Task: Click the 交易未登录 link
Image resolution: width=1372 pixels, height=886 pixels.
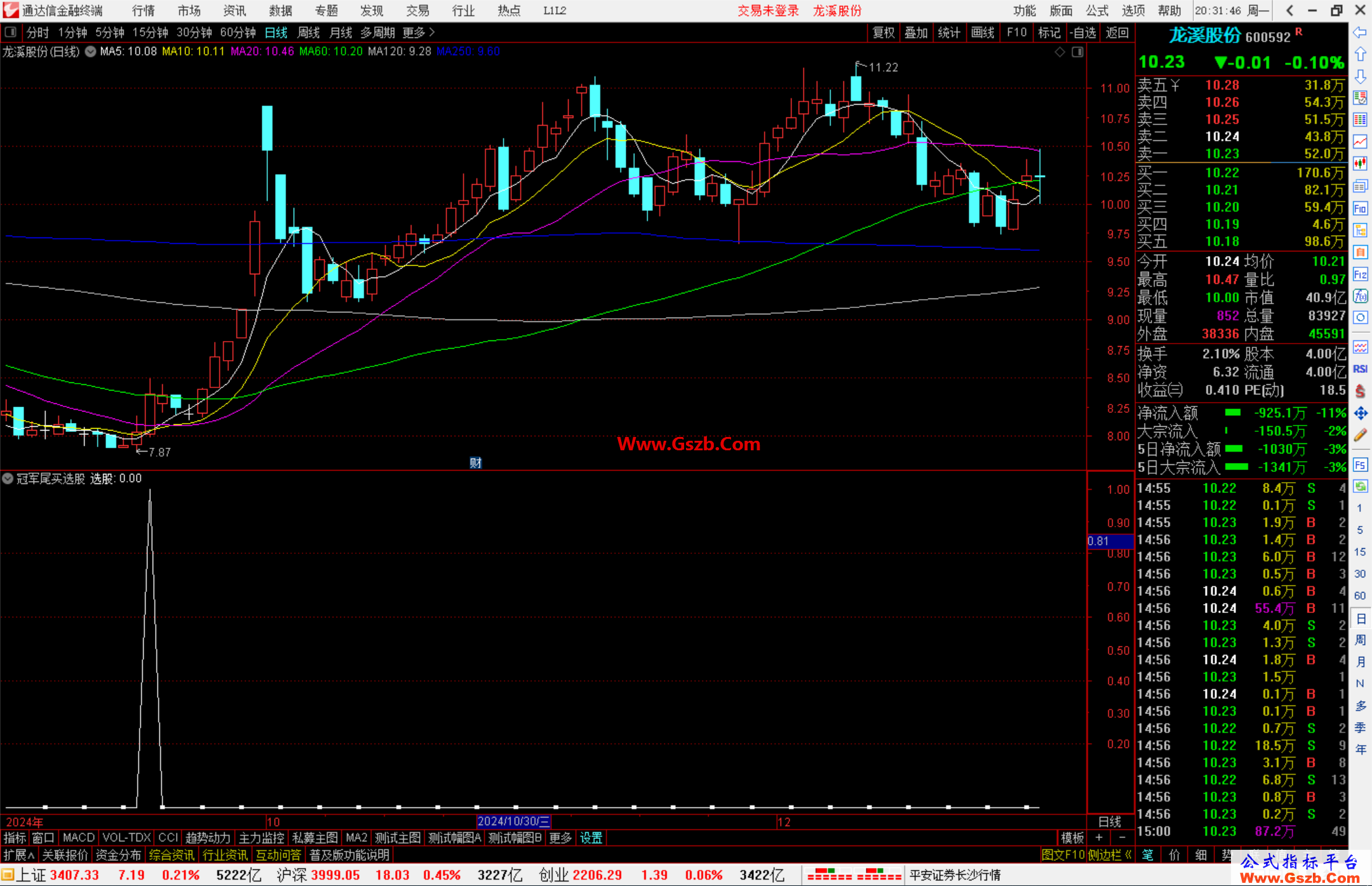Action: point(768,10)
